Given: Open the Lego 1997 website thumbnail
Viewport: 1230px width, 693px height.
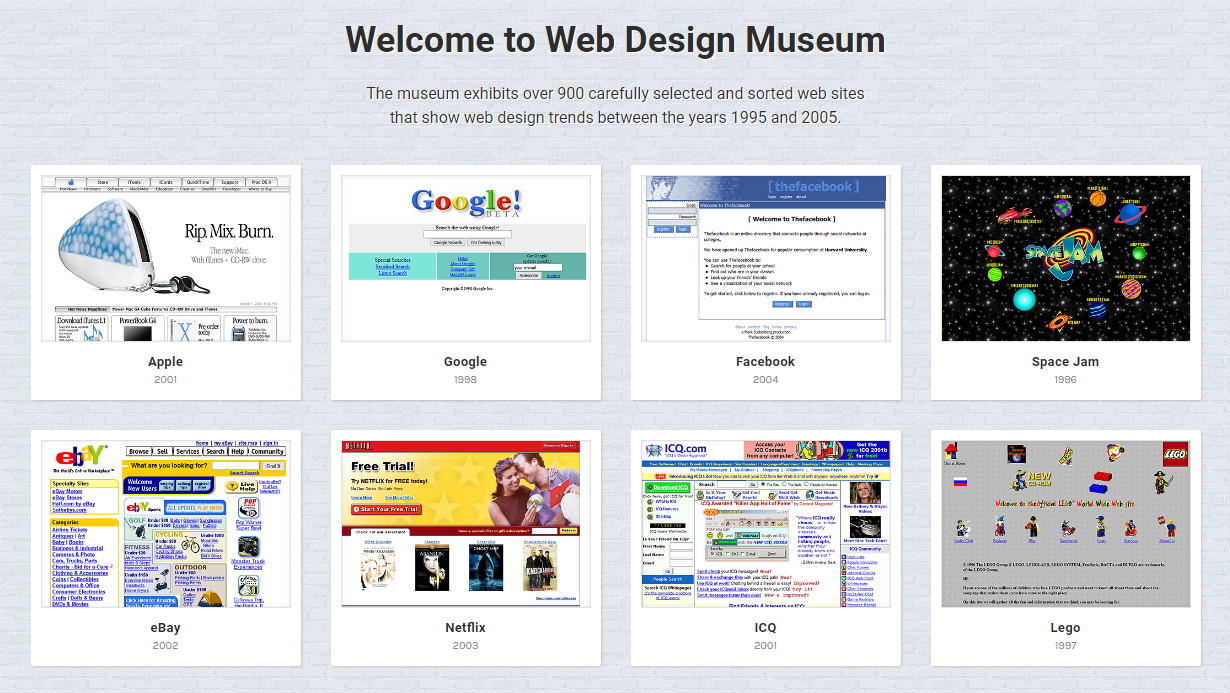Looking at the screenshot, I should [x=1066, y=524].
